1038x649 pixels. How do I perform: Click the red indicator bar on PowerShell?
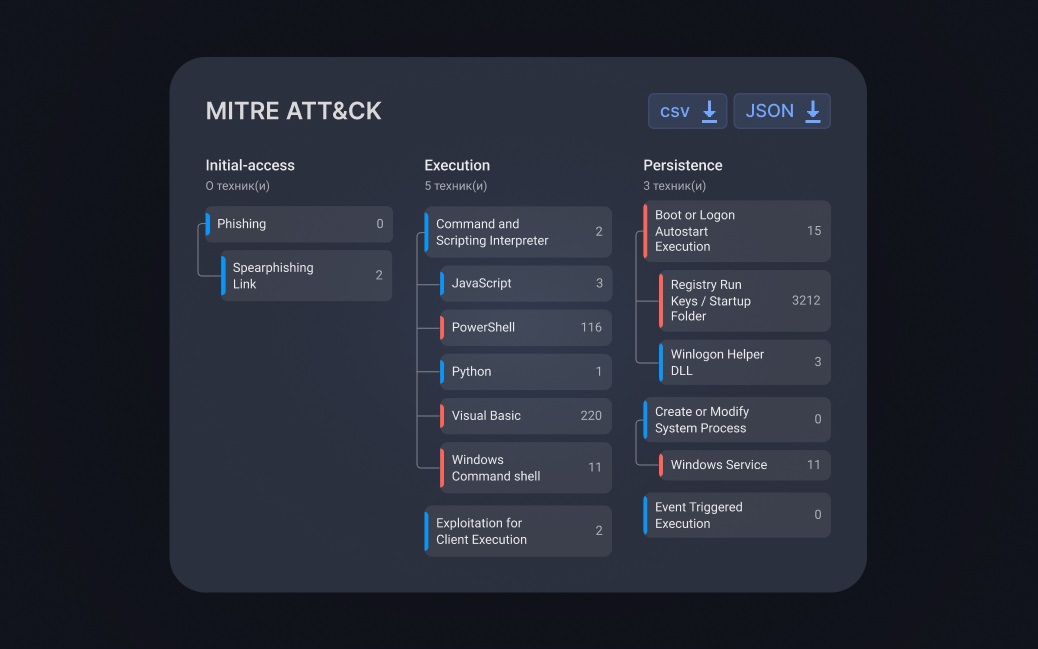pyautogui.click(x=443, y=327)
